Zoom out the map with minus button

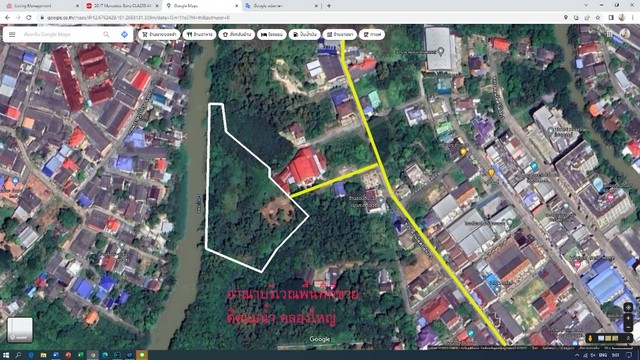tap(628, 327)
